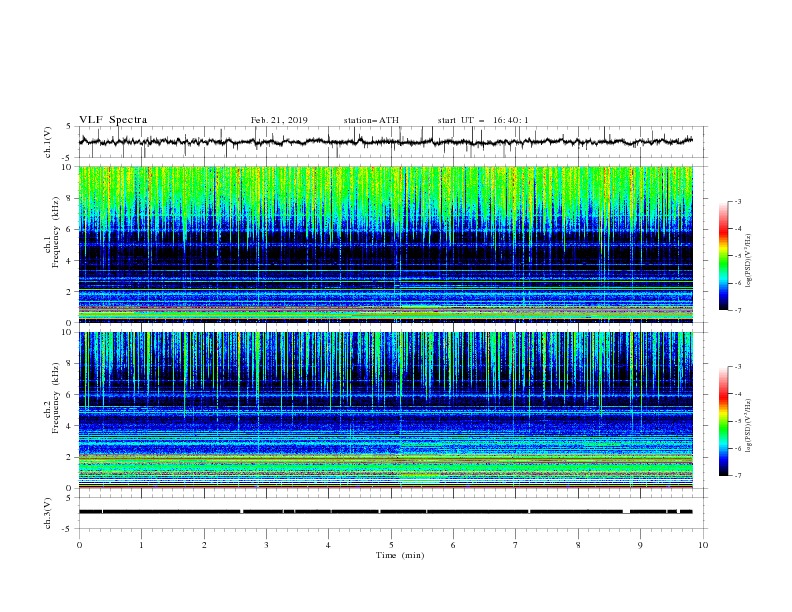The width and height of the screenshot is (792, 612).
Task: Click the "ch.3(V)" axis label
Action: 48,513
